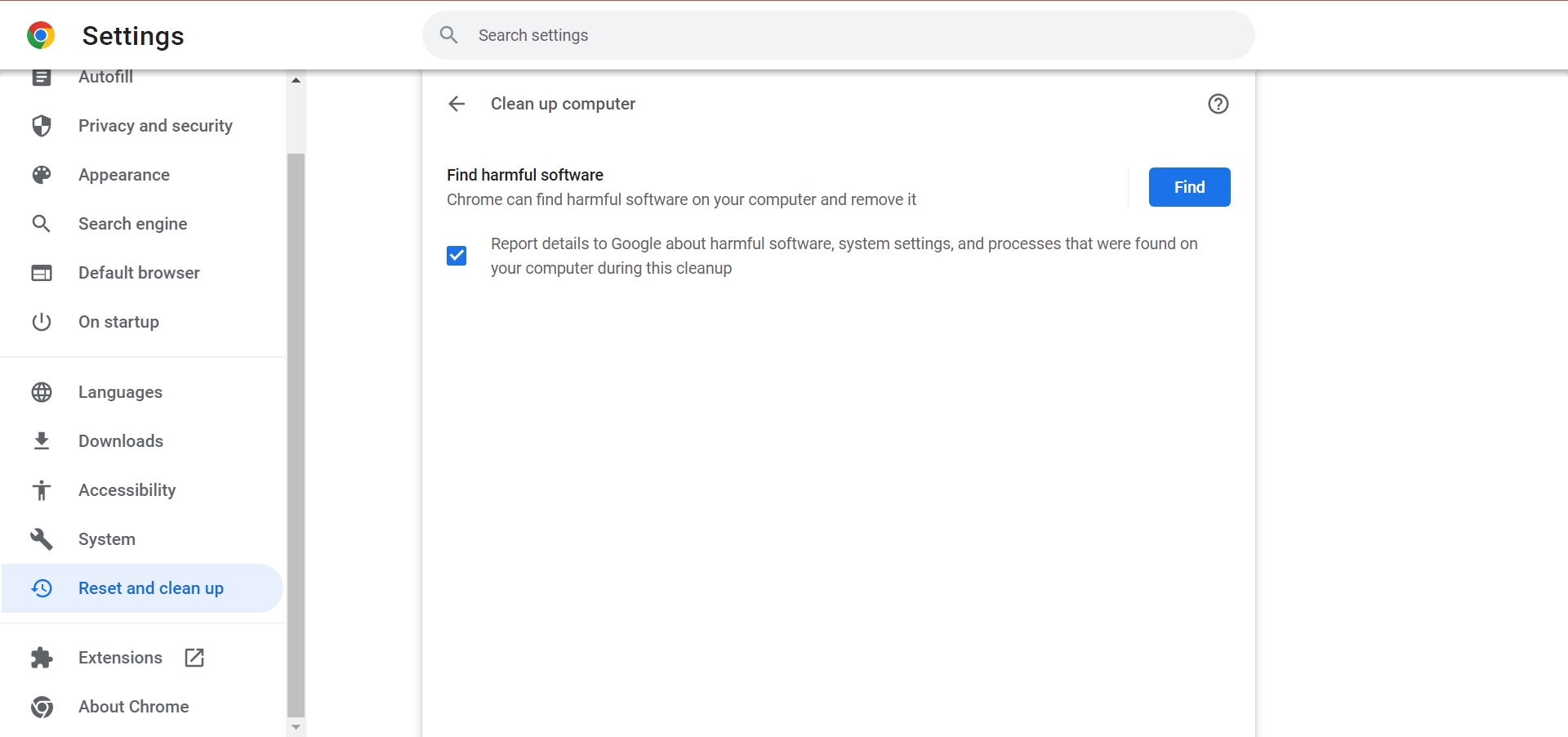Viewport: 1568px width, 737px height.
Task: Open the Search engine settings section
Action: [x=133, y=224]
